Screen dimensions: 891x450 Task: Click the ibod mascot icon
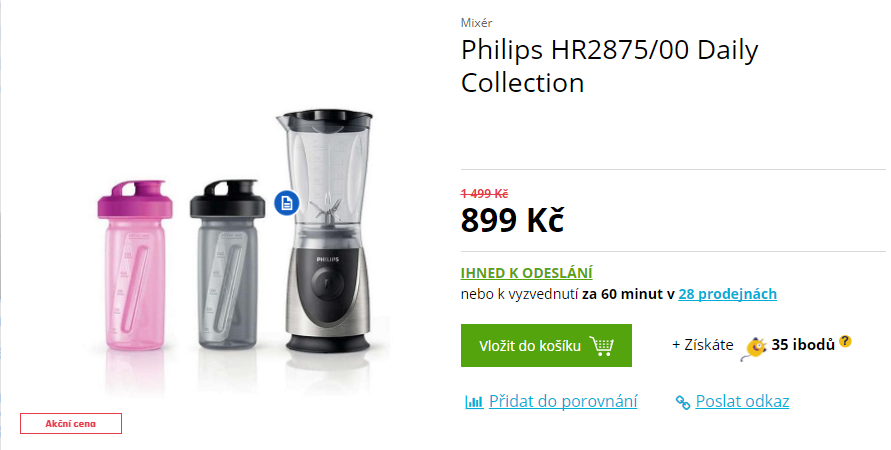click(755, 348)
